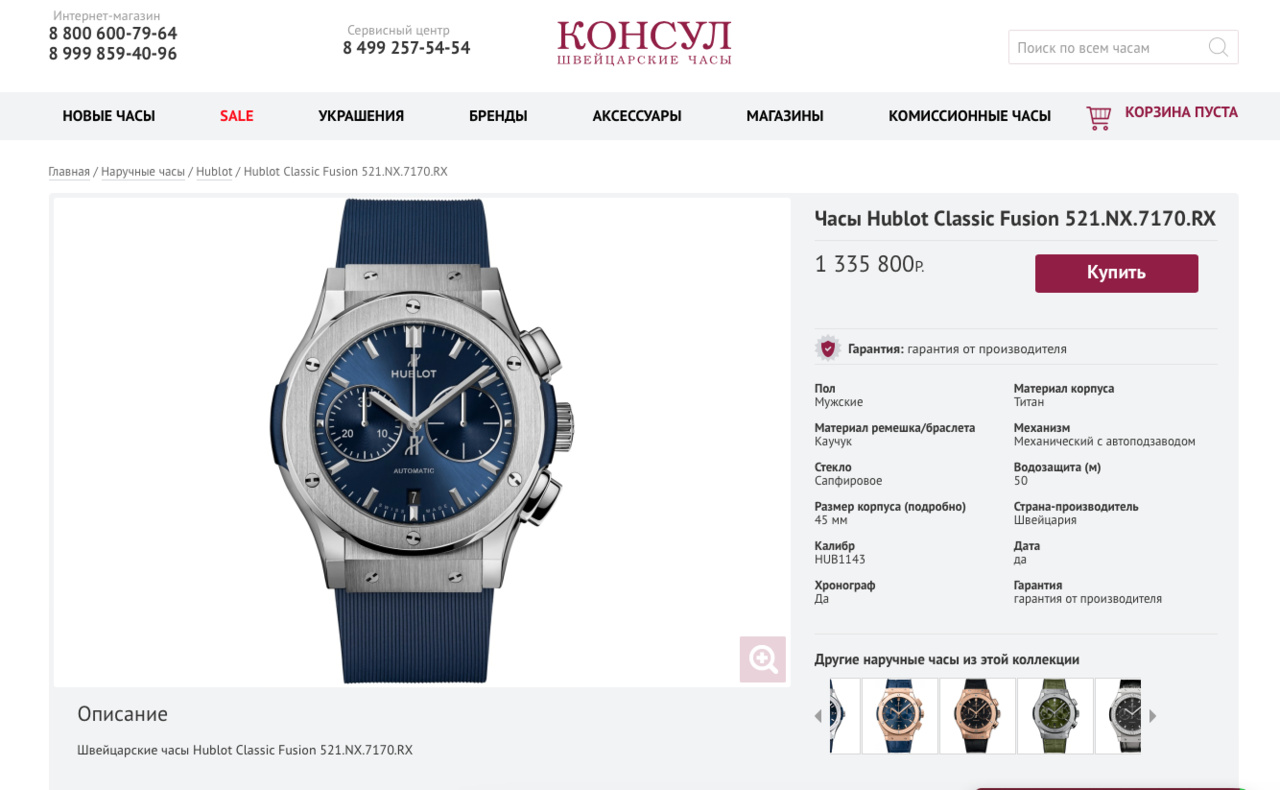
Task: Open the SALE section
Action: [237, 116]
